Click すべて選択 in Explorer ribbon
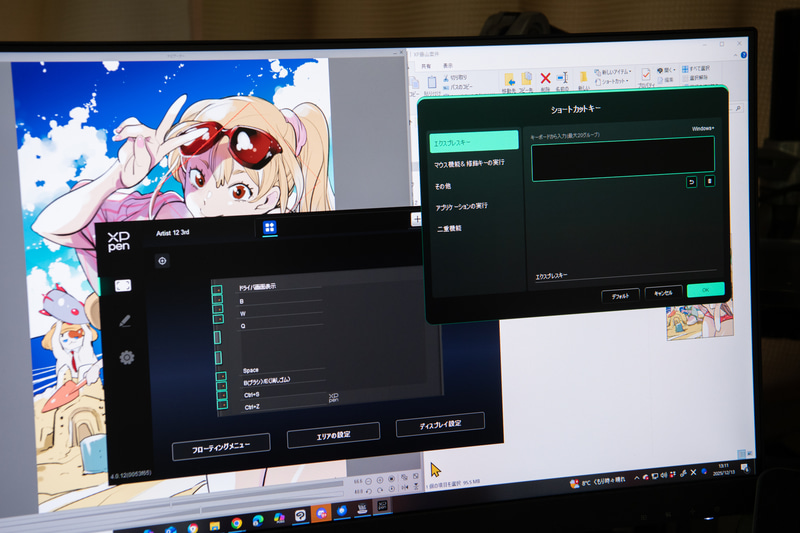 coord(696,68)
